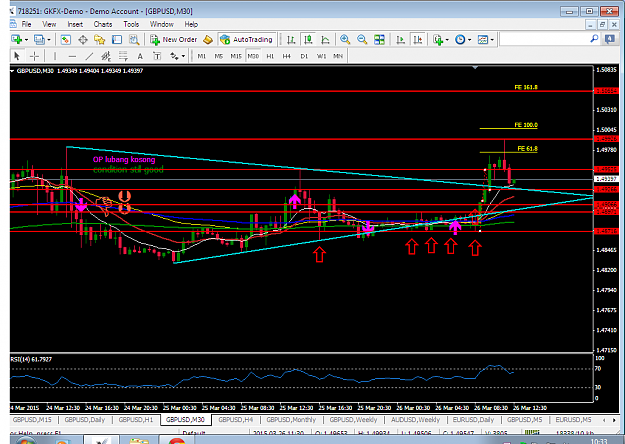
Task: Click the Arrows objects icon
Action: coord(174,56)
